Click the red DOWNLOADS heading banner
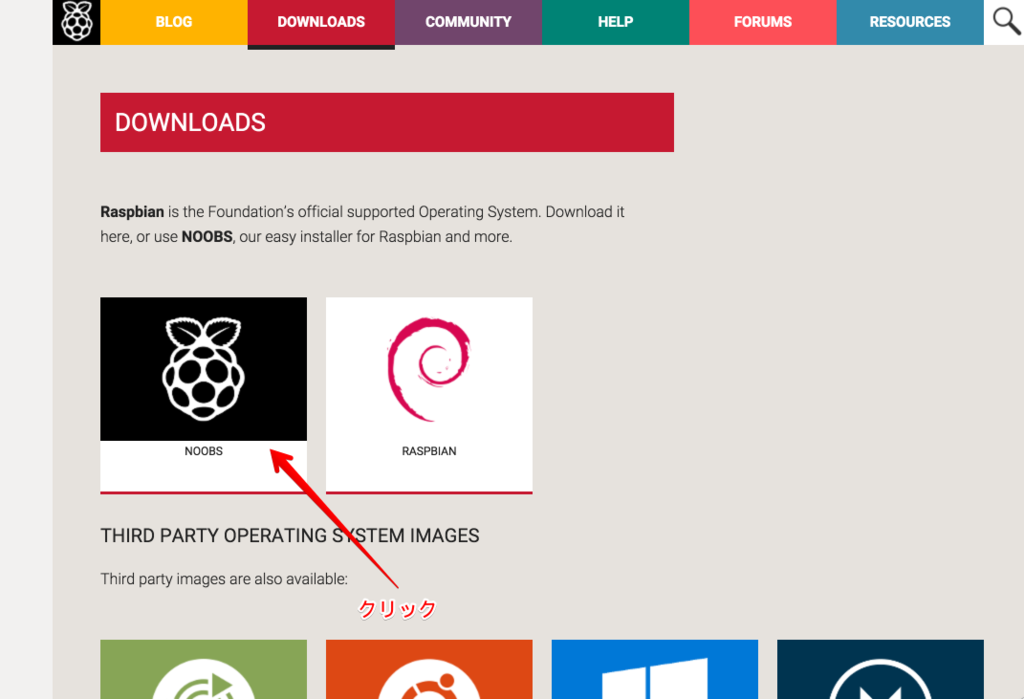The width and height of the screenshot is (1024, 699). (387, 123)
